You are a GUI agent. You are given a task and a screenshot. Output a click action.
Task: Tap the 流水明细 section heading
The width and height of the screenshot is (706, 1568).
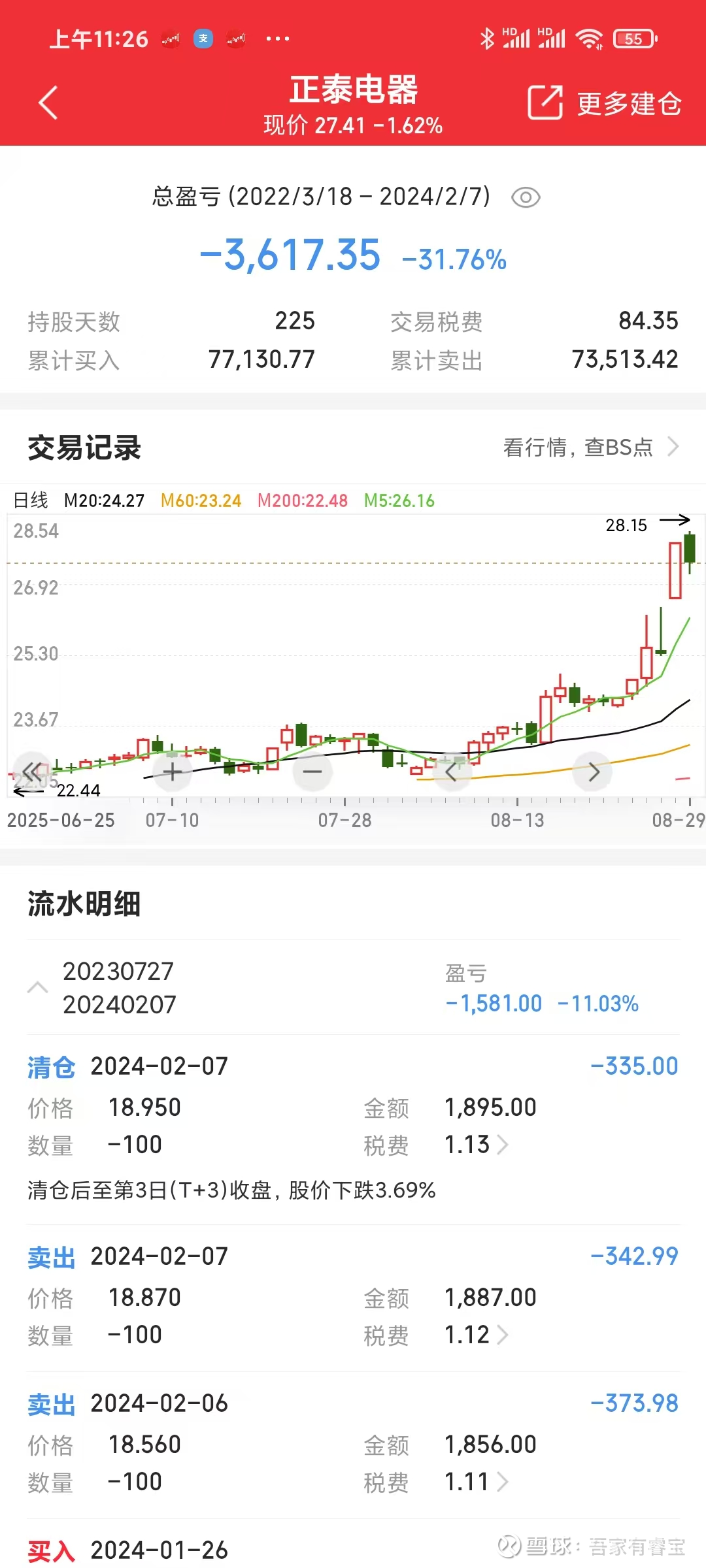[x=84, y=904]
